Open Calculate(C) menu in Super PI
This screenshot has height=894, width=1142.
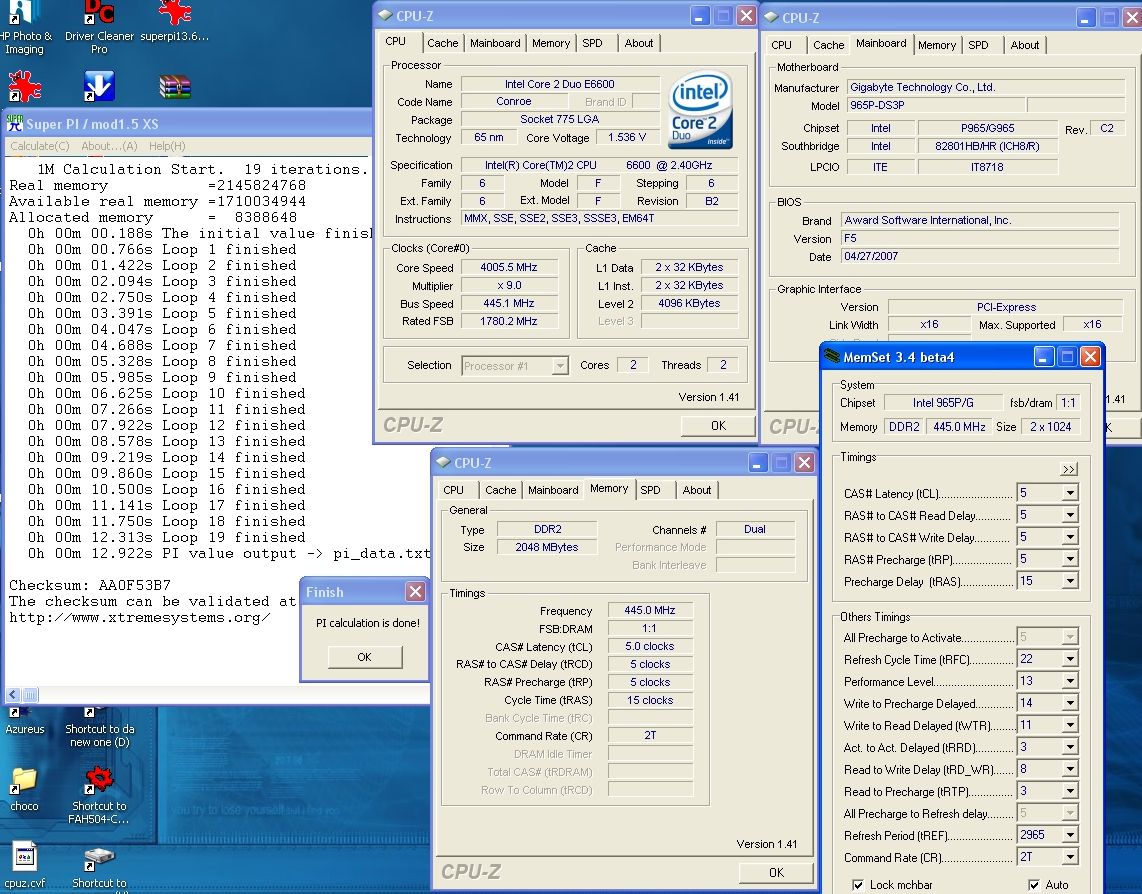point(40,146)
